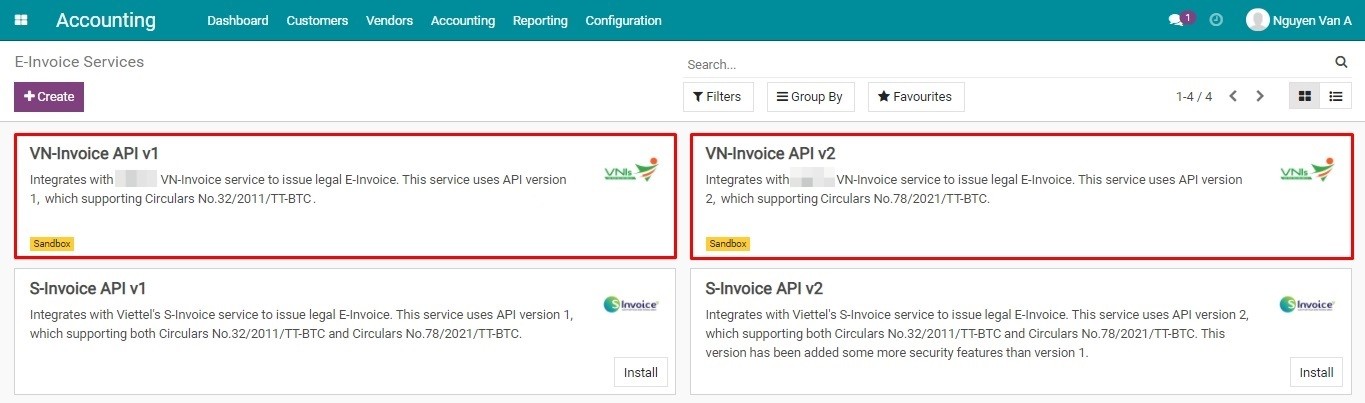Click Sandbox tag on VN-Invoice API v1
Viewport: 1365px width, 403px height.
52,243
